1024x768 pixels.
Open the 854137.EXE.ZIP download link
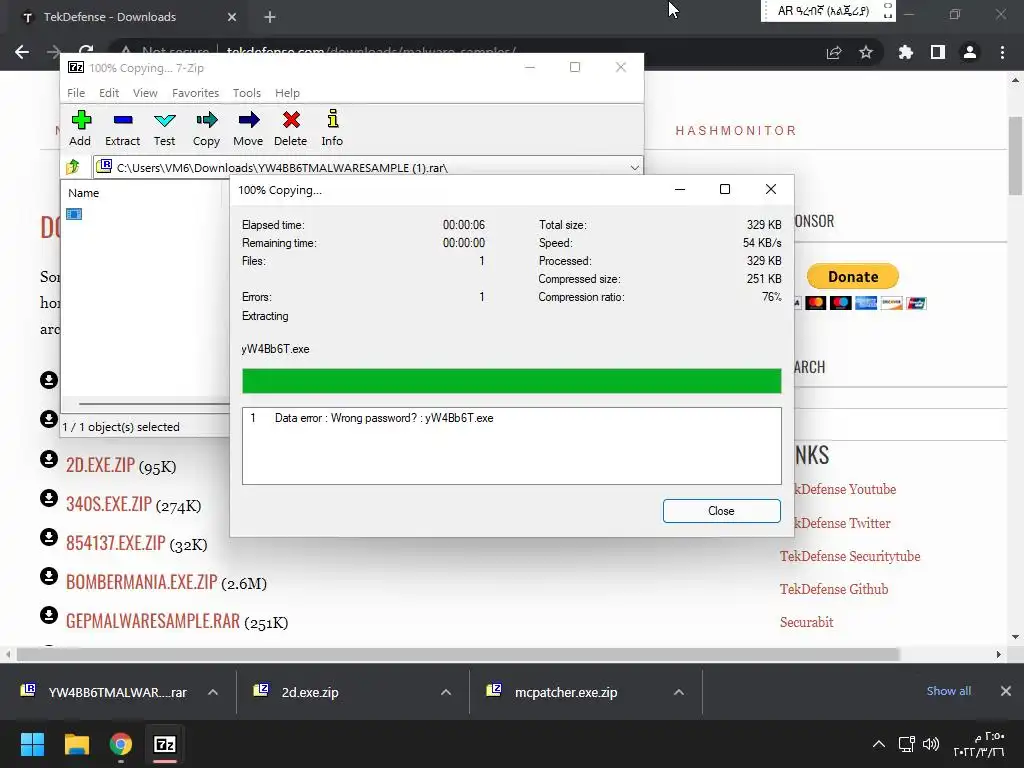pyautogui.click(x=116, y=542)
